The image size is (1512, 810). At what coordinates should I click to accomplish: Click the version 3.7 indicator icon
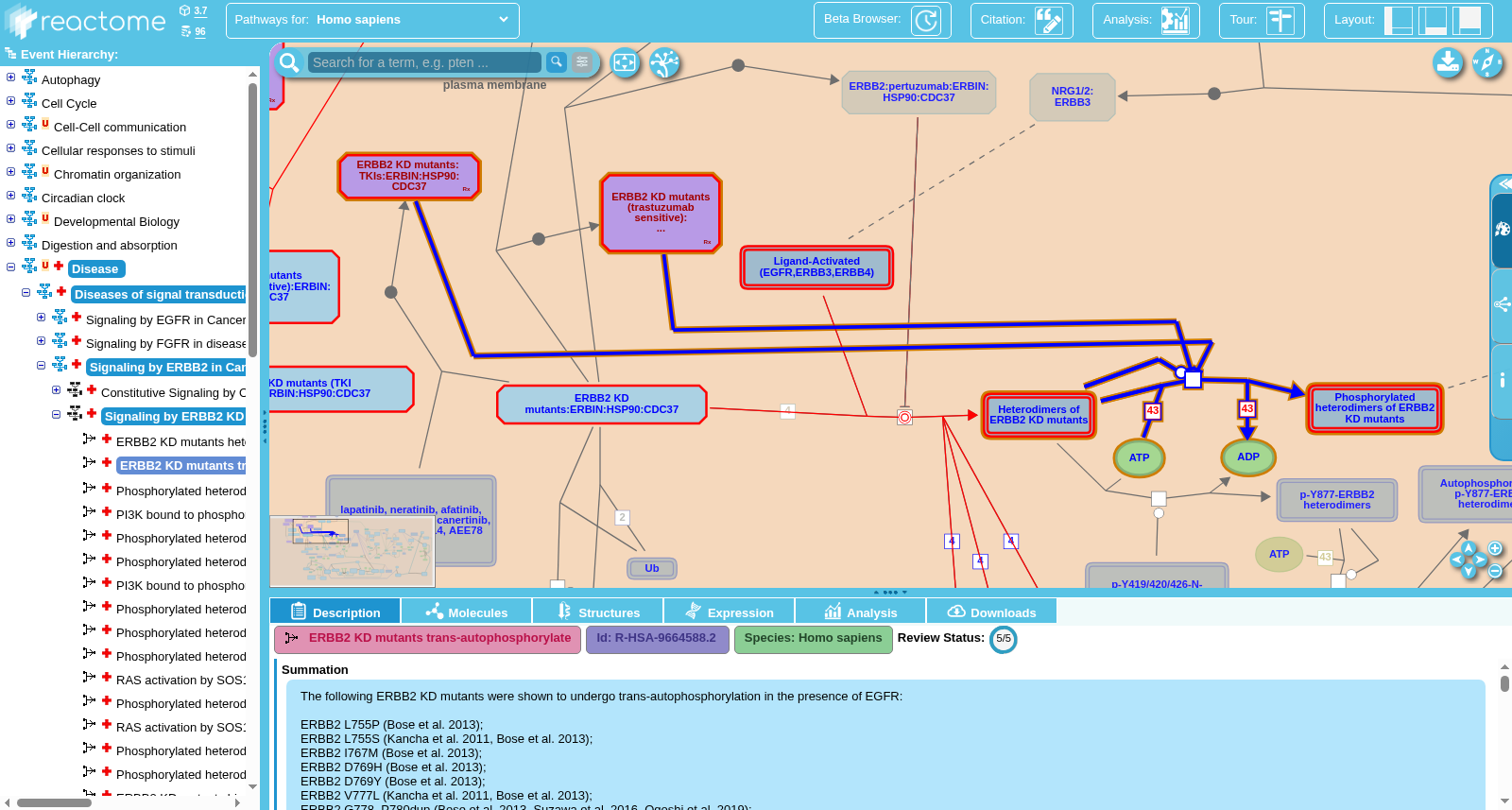[x=185, y=10]
